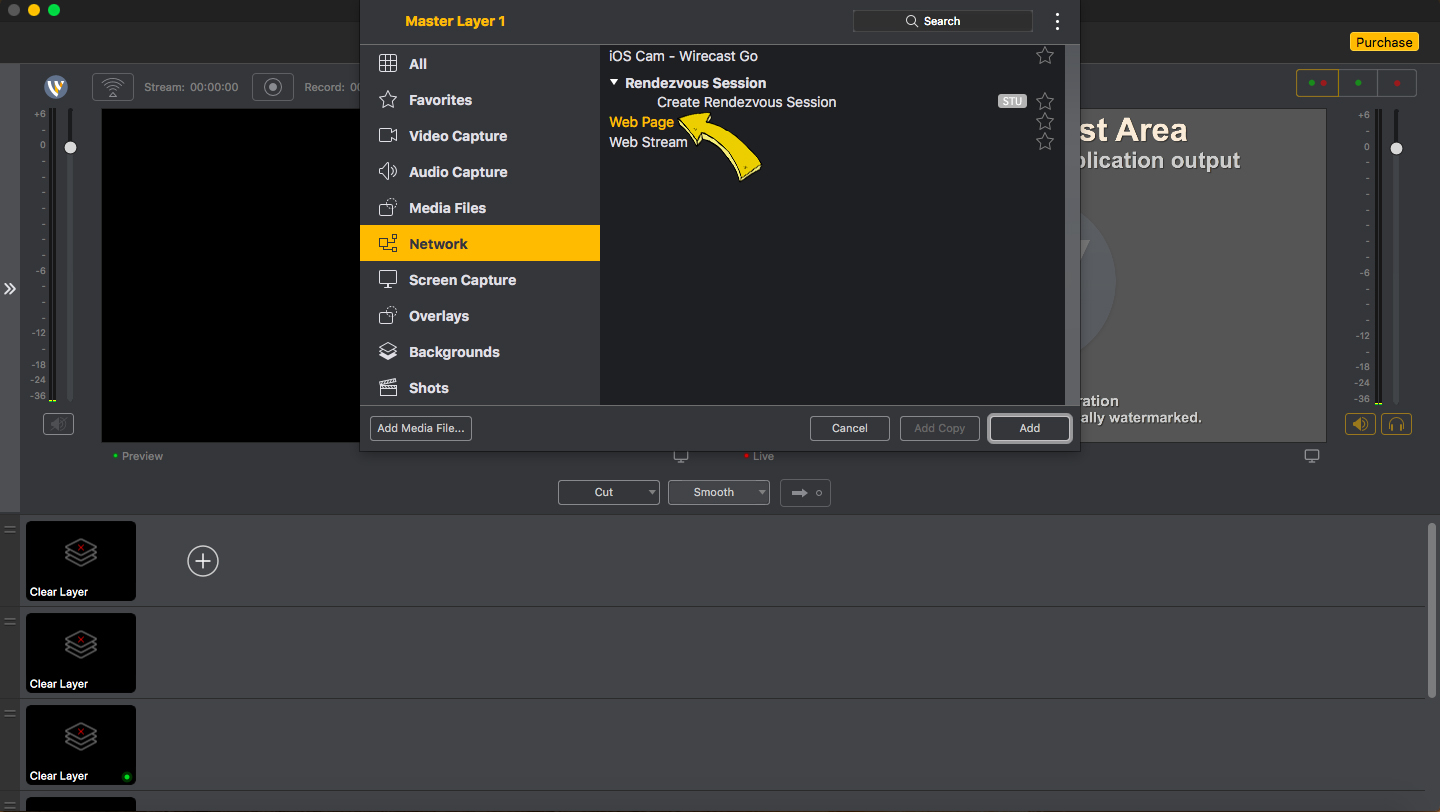Click the Shots clapperboard icon

[388, 388]
